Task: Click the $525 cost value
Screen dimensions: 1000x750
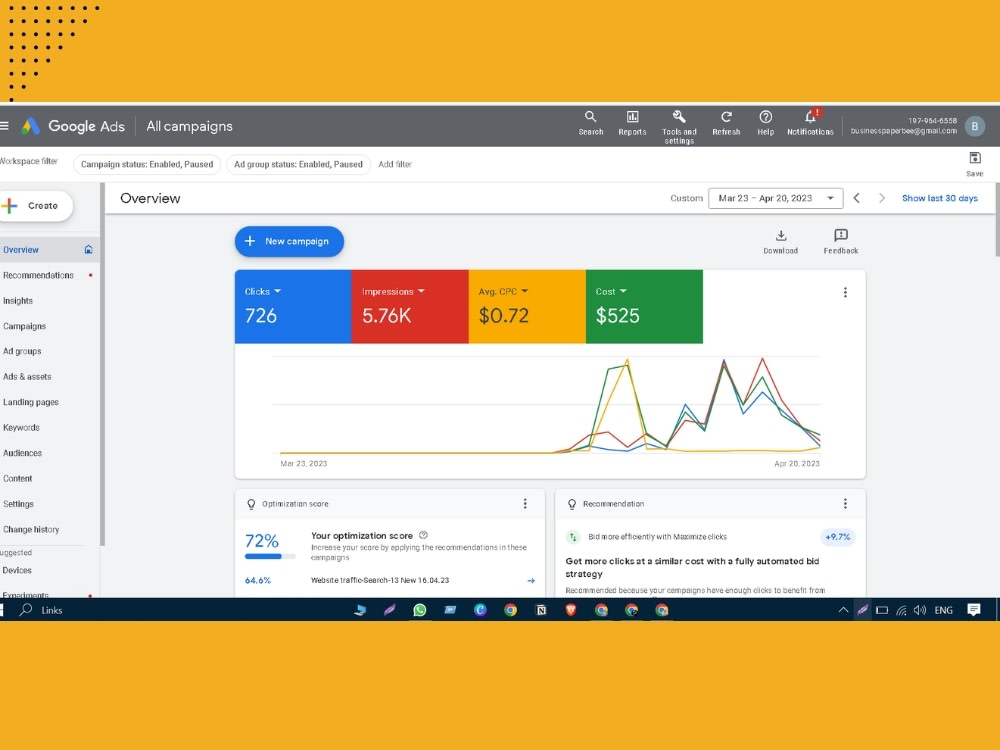Action: coord(617,316)
